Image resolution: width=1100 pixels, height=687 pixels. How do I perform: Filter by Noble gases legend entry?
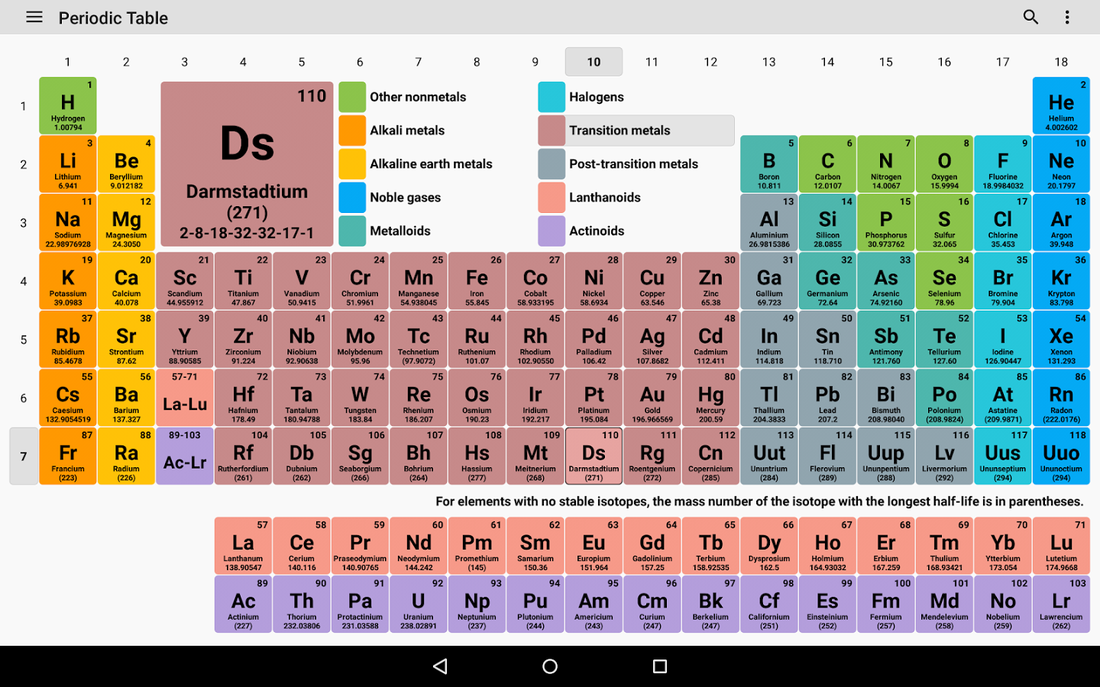[x=437, y=197]
